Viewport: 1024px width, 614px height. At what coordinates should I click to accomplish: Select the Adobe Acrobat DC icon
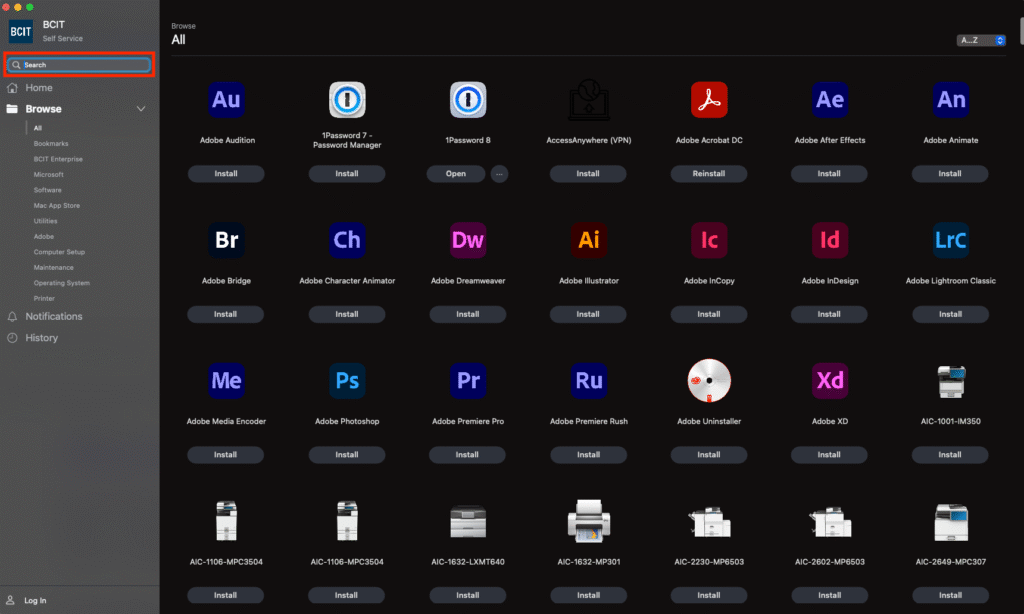point(709,100)
